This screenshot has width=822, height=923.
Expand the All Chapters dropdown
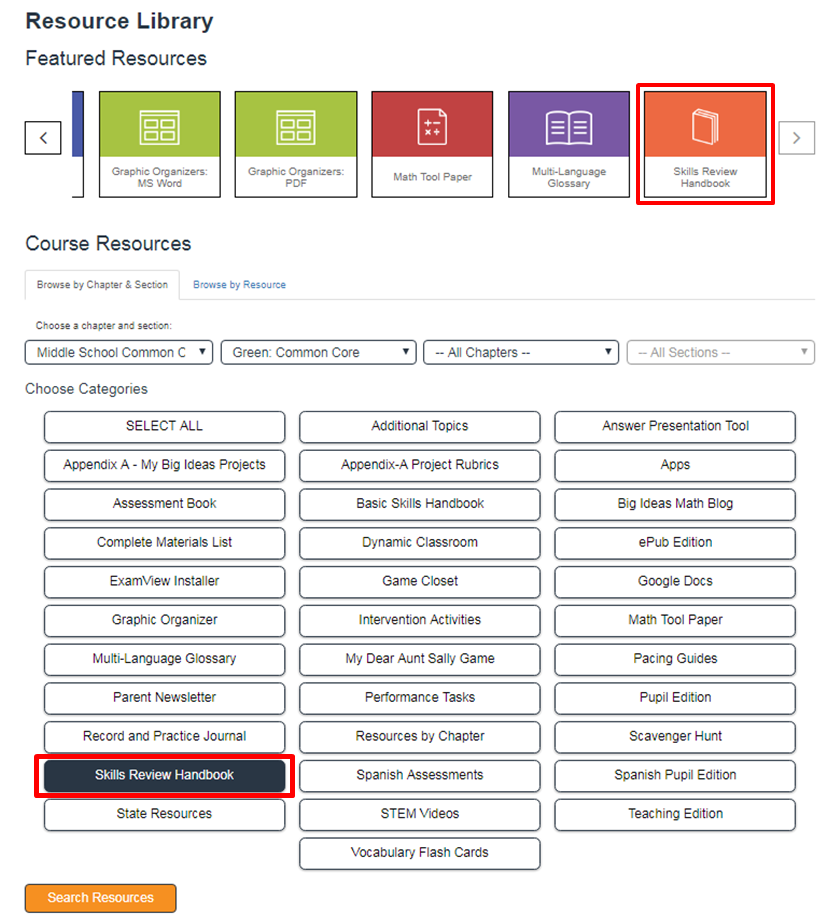coord(521,352)
